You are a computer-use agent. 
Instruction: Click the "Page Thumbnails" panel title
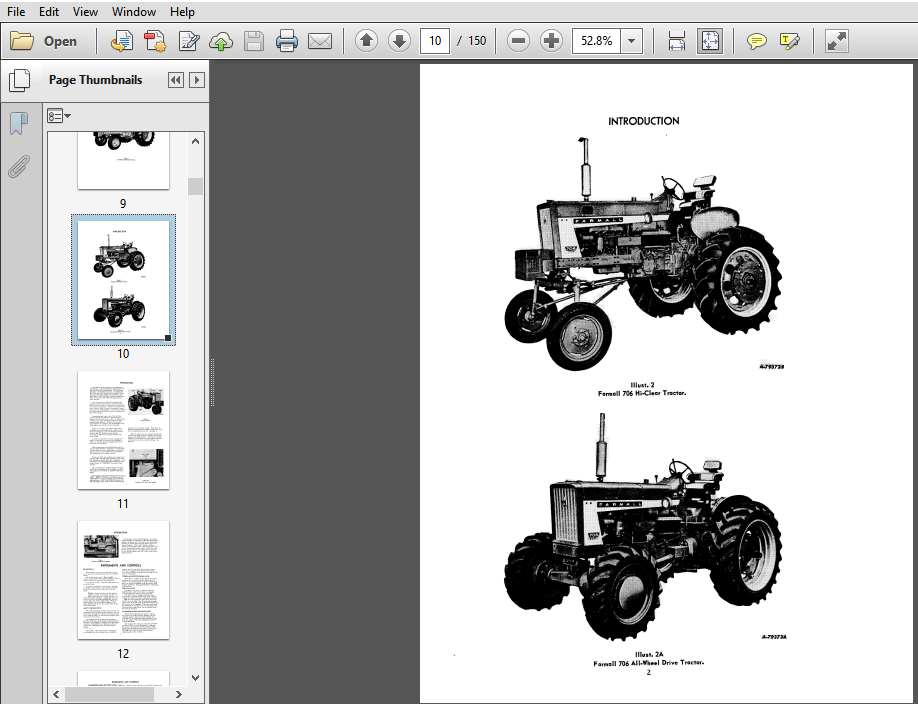(95, 80)
